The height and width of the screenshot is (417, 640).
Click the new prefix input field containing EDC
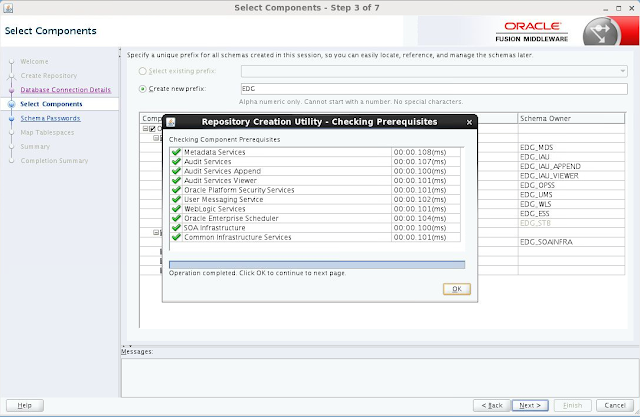pos(434,89)
